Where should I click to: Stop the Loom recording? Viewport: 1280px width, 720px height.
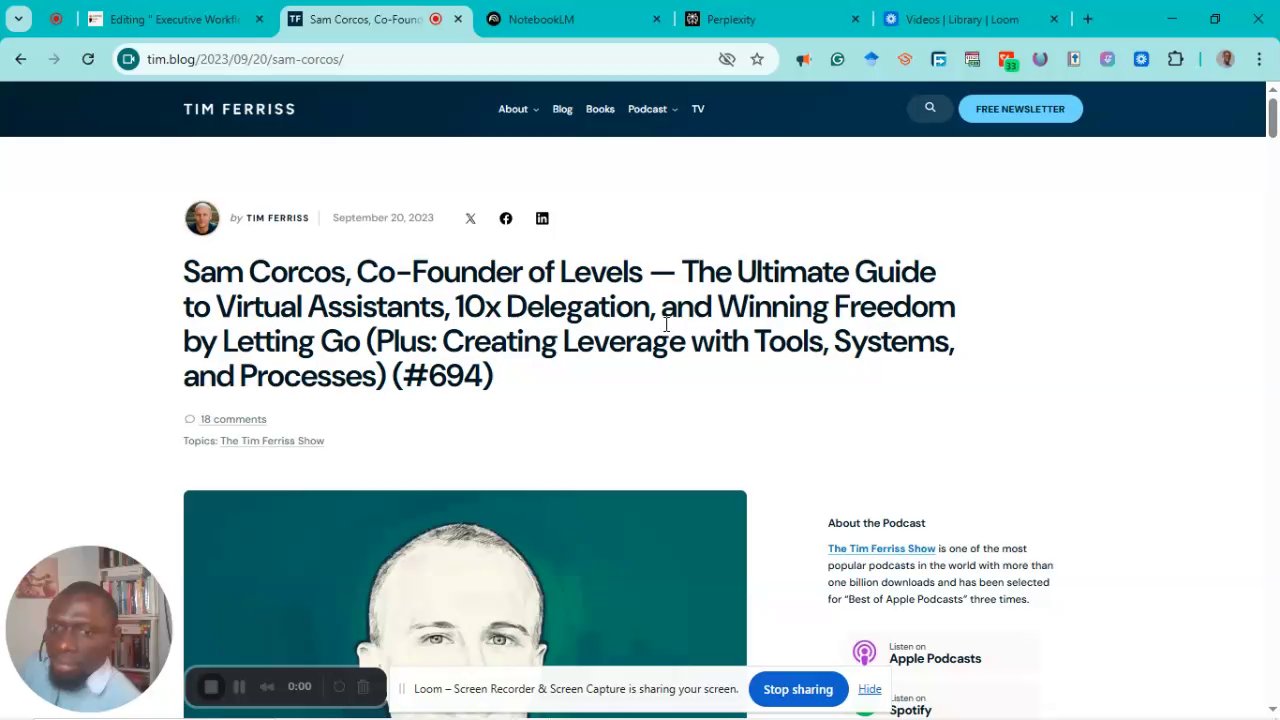click(211, 687)
